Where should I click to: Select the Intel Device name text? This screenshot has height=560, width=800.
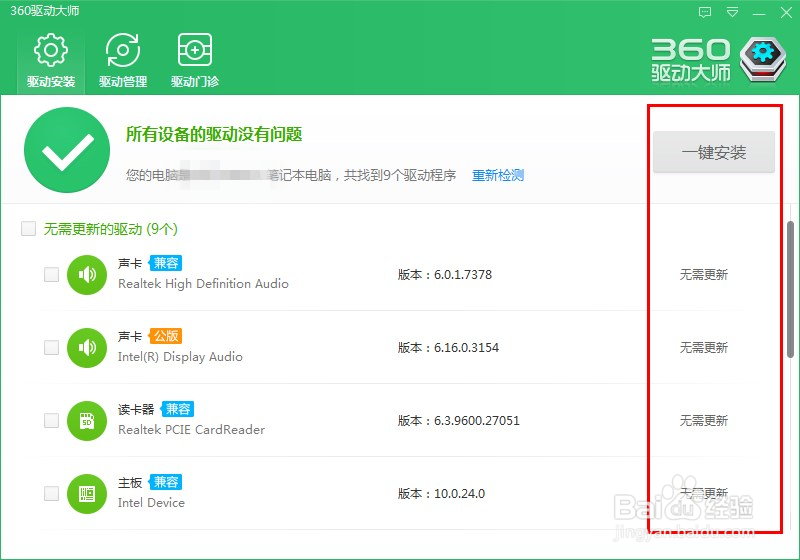click(x=151, y=503)
